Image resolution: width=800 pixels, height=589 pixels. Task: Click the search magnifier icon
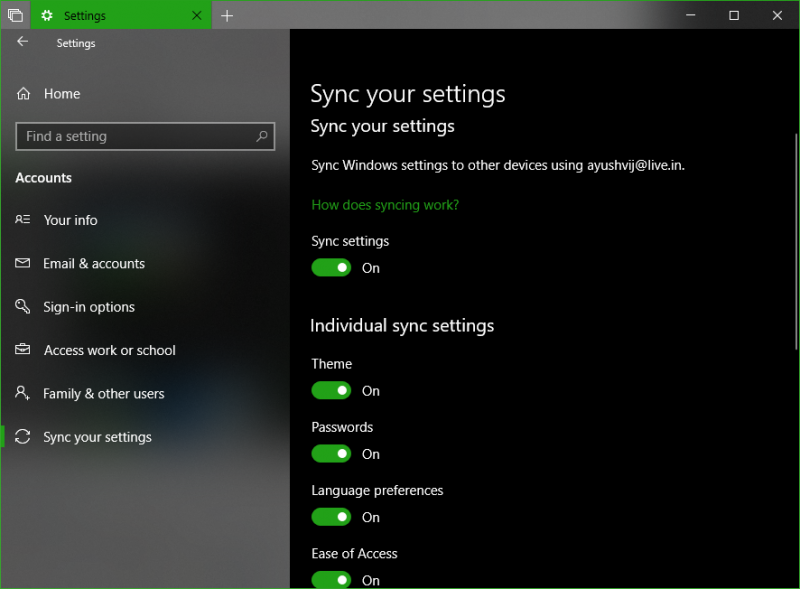[262, 137]
